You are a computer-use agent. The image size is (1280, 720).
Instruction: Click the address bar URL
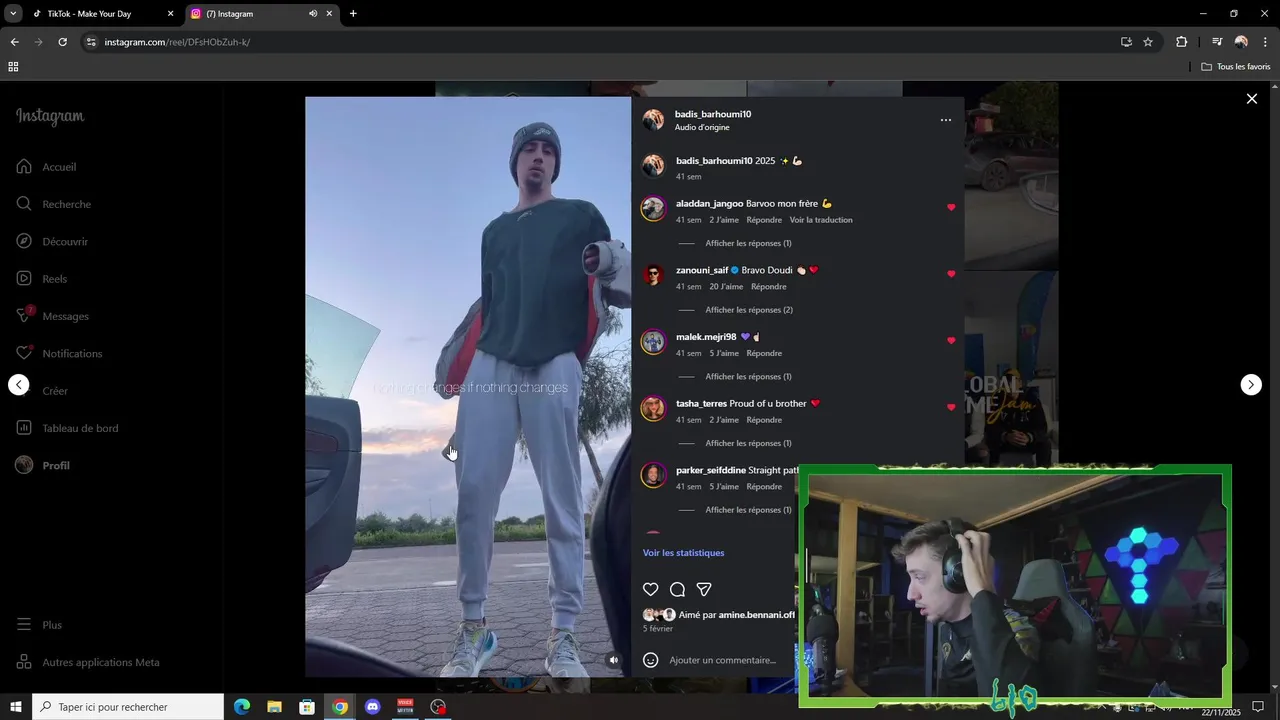pyautogui.click(x=177, y=42)
